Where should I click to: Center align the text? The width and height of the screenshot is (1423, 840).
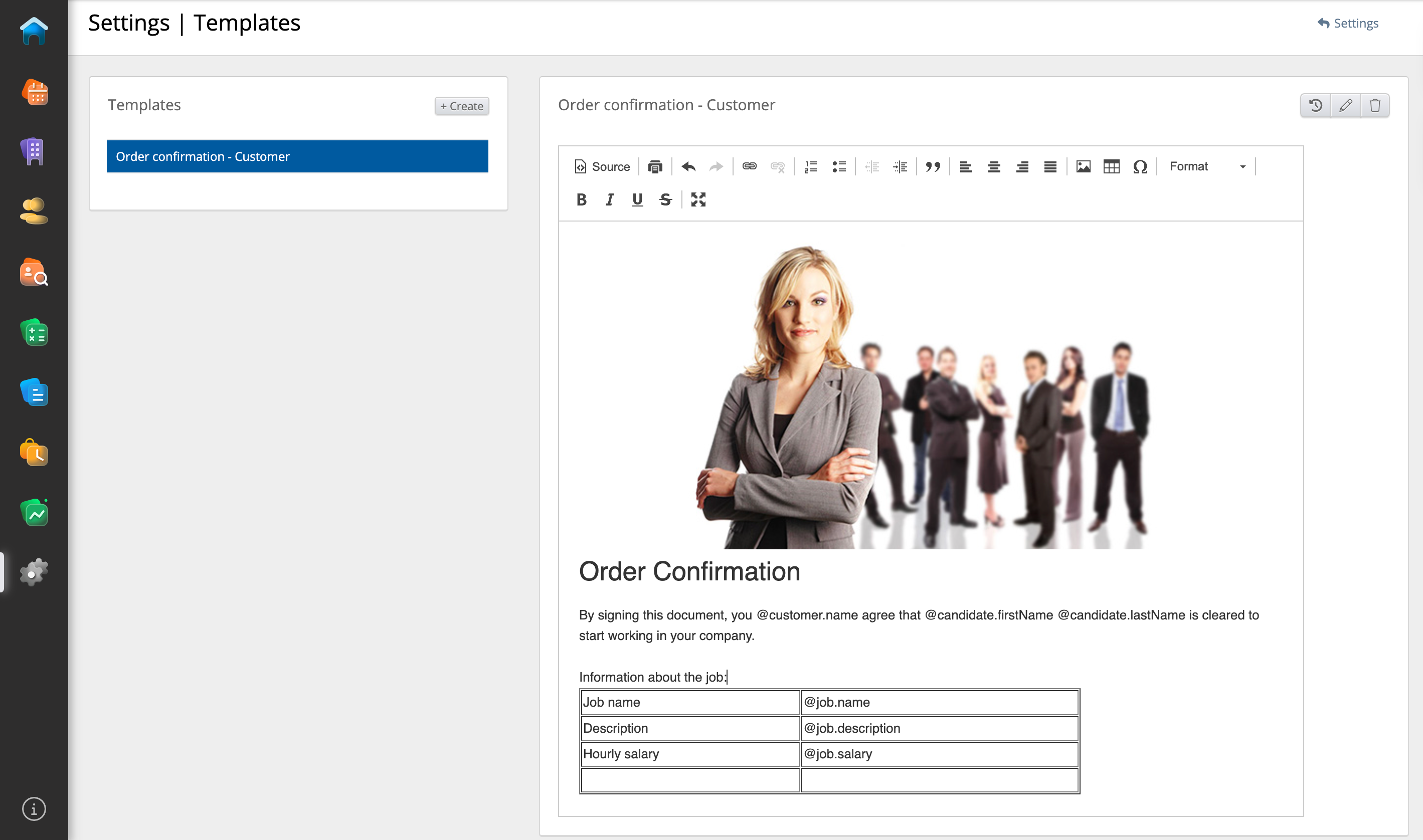point(994,166)
